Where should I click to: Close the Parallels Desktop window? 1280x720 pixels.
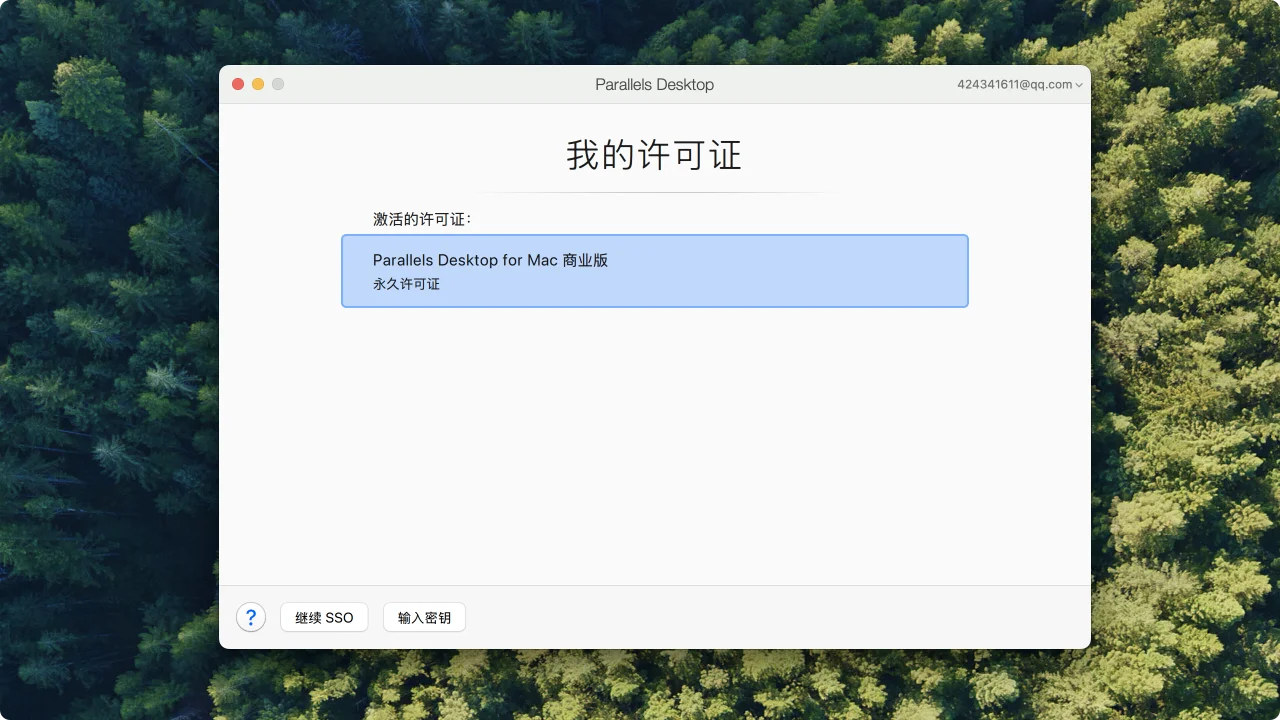click(238, 84)
